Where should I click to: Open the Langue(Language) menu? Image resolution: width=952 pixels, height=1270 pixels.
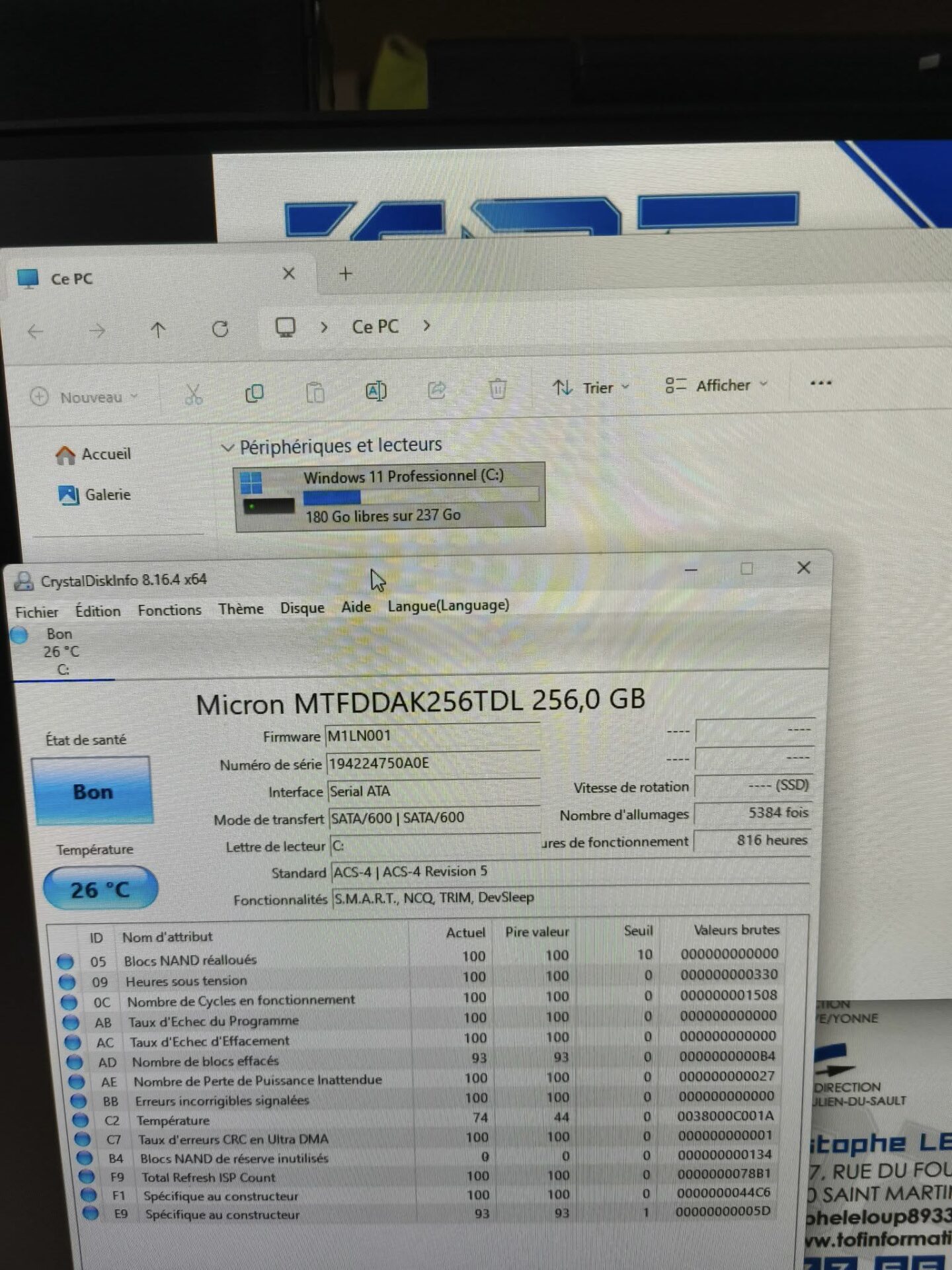coord(448,605)
